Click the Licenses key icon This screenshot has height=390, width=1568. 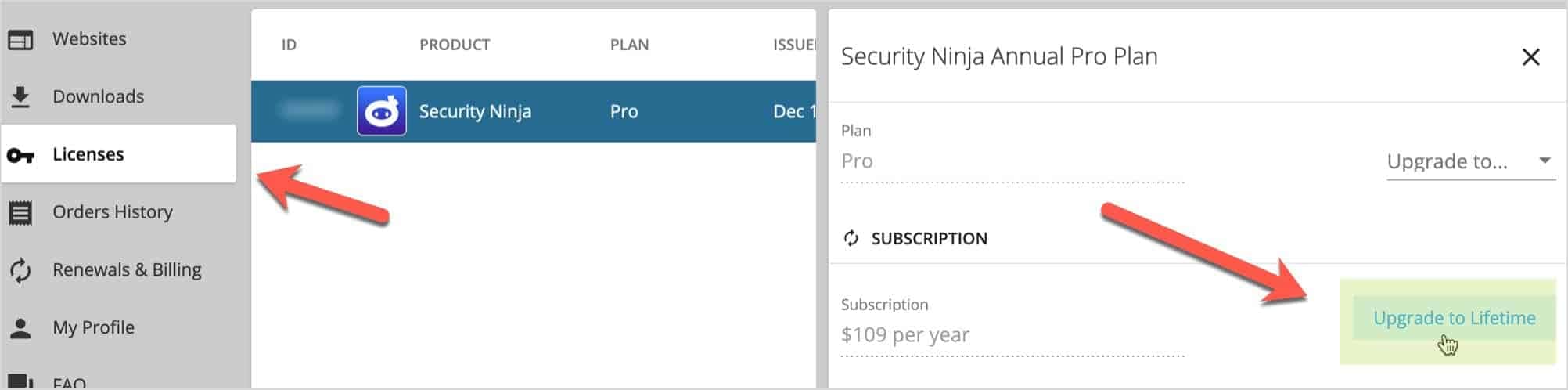tap(20, 155)
